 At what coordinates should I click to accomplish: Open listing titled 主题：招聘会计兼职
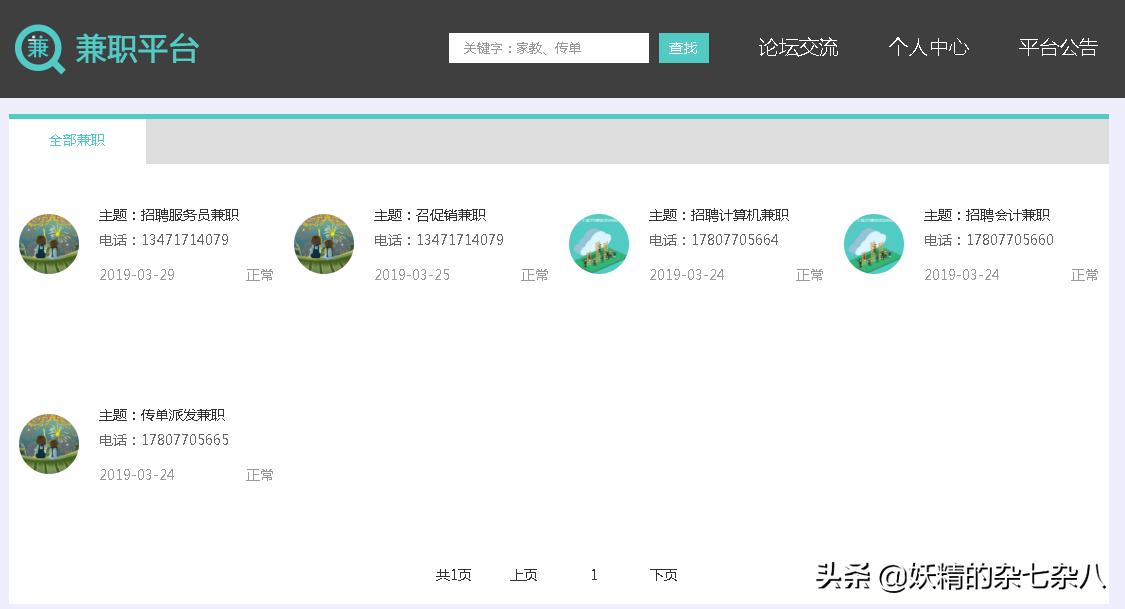(986, 214)
